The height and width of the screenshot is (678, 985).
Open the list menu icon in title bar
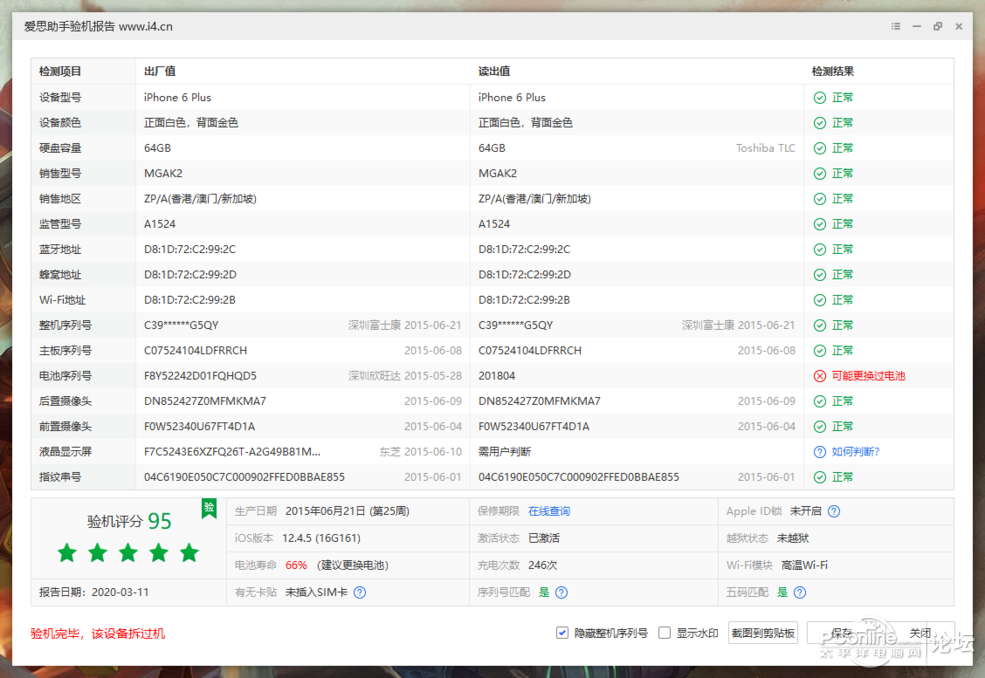click(896, 26)
